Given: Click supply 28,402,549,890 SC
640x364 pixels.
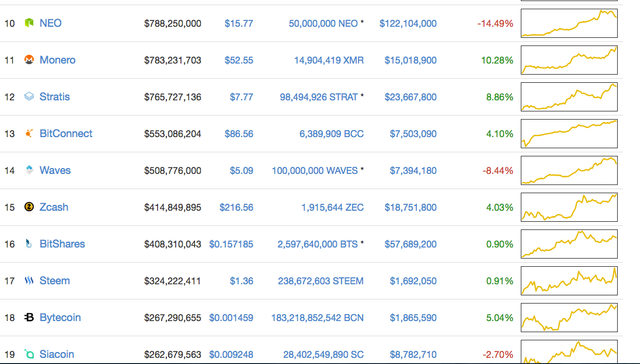Looking at the screenshot, I should coord(323,354).
